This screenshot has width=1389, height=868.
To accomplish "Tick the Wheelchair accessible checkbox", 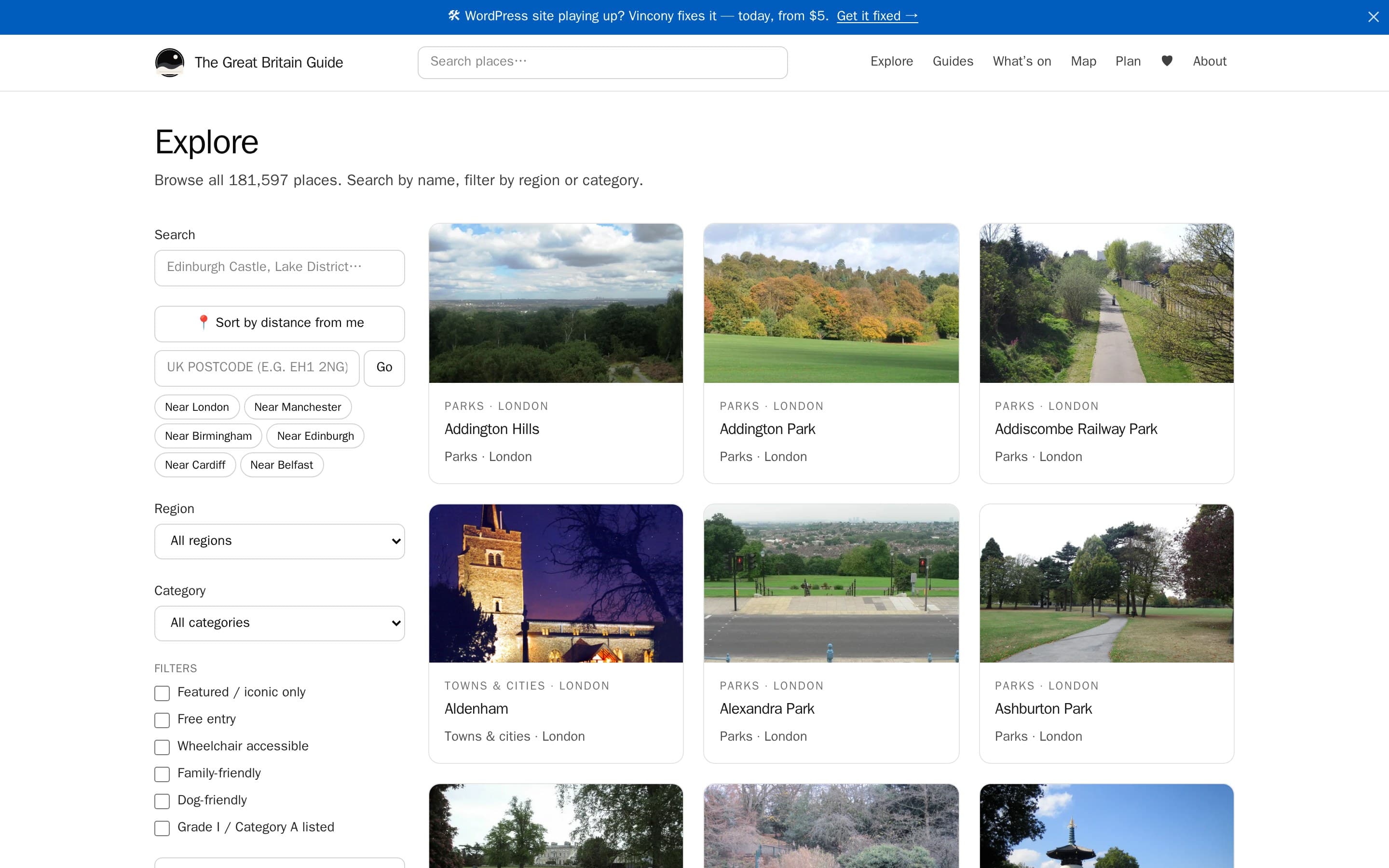I will tap(162, 747).
